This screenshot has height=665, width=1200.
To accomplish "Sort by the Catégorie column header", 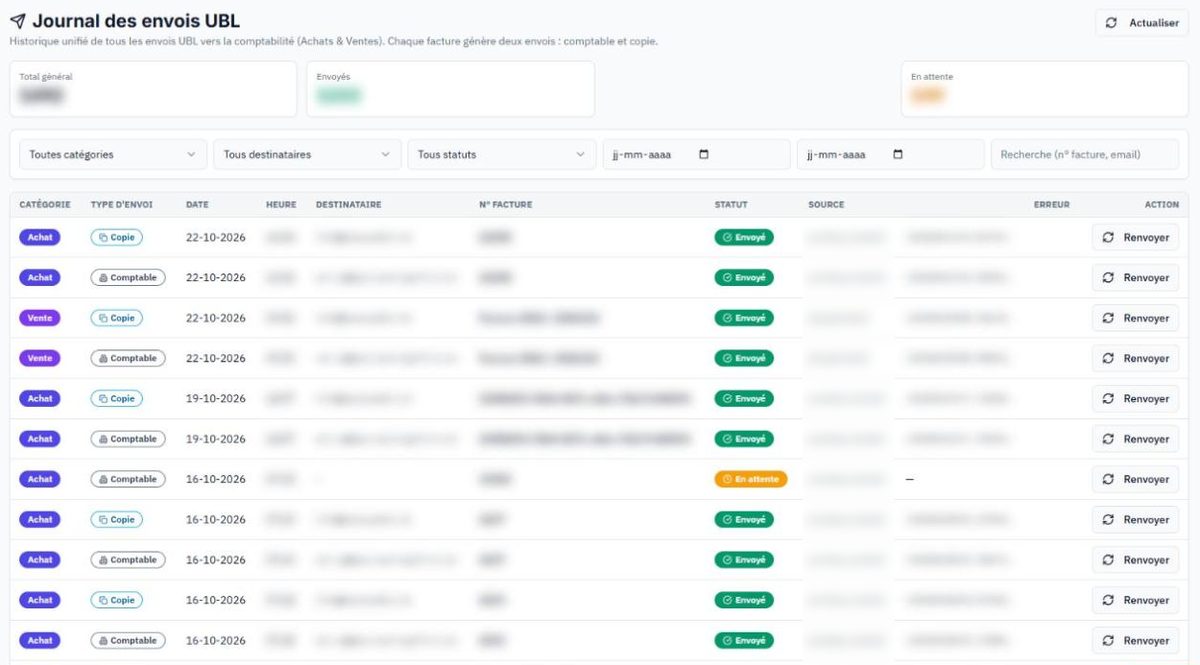I will [45, 205].
